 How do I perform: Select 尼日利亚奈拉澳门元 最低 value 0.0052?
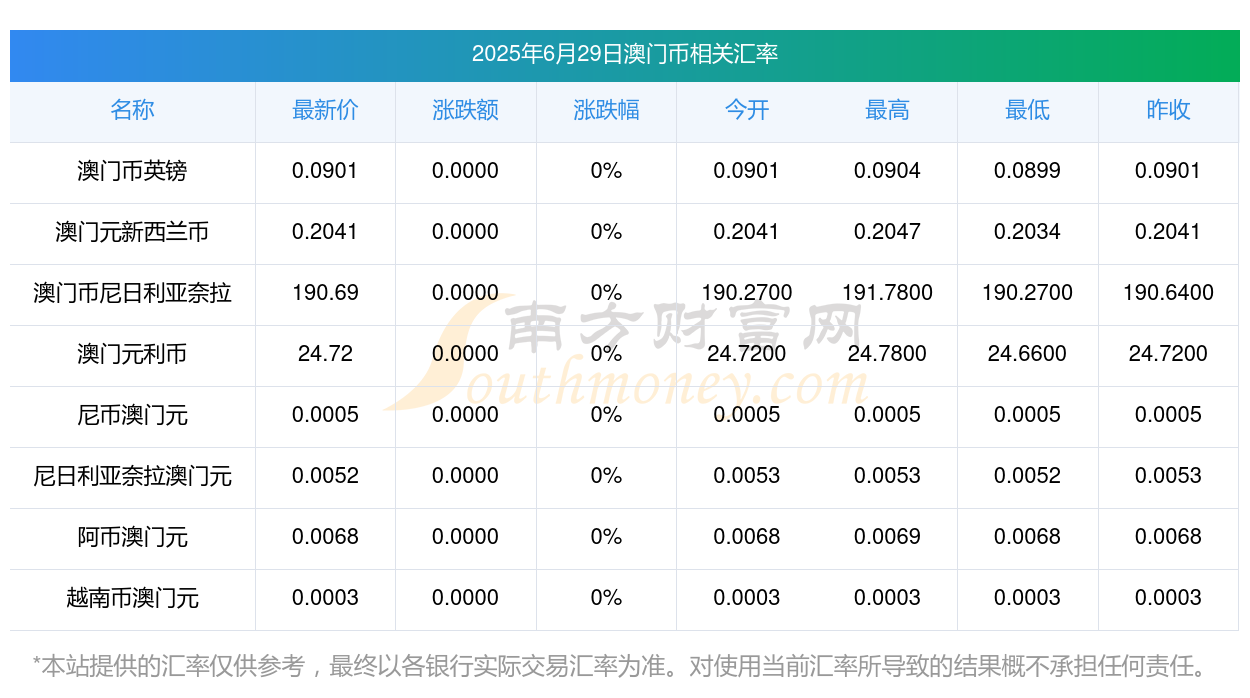pos(1028,476)
